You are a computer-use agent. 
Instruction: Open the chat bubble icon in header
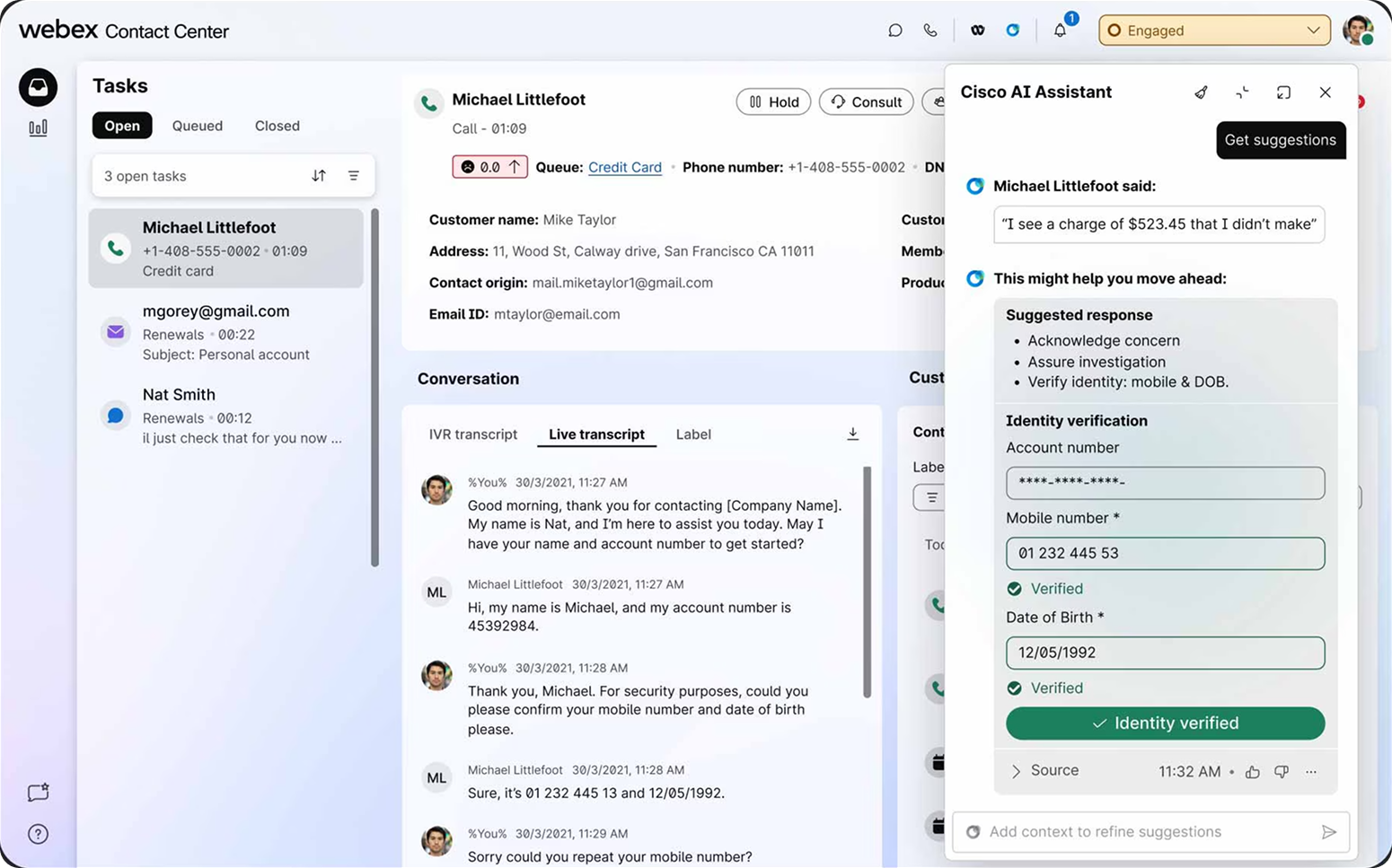click(894, 31)
